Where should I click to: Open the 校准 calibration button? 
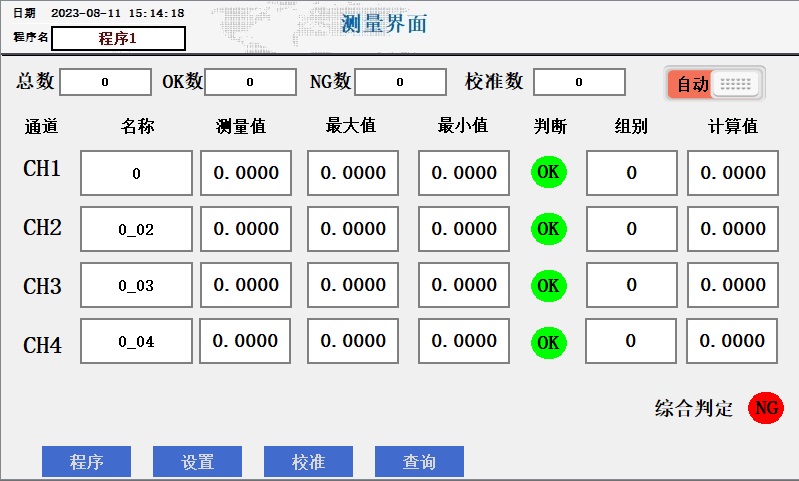pos(308,462)
